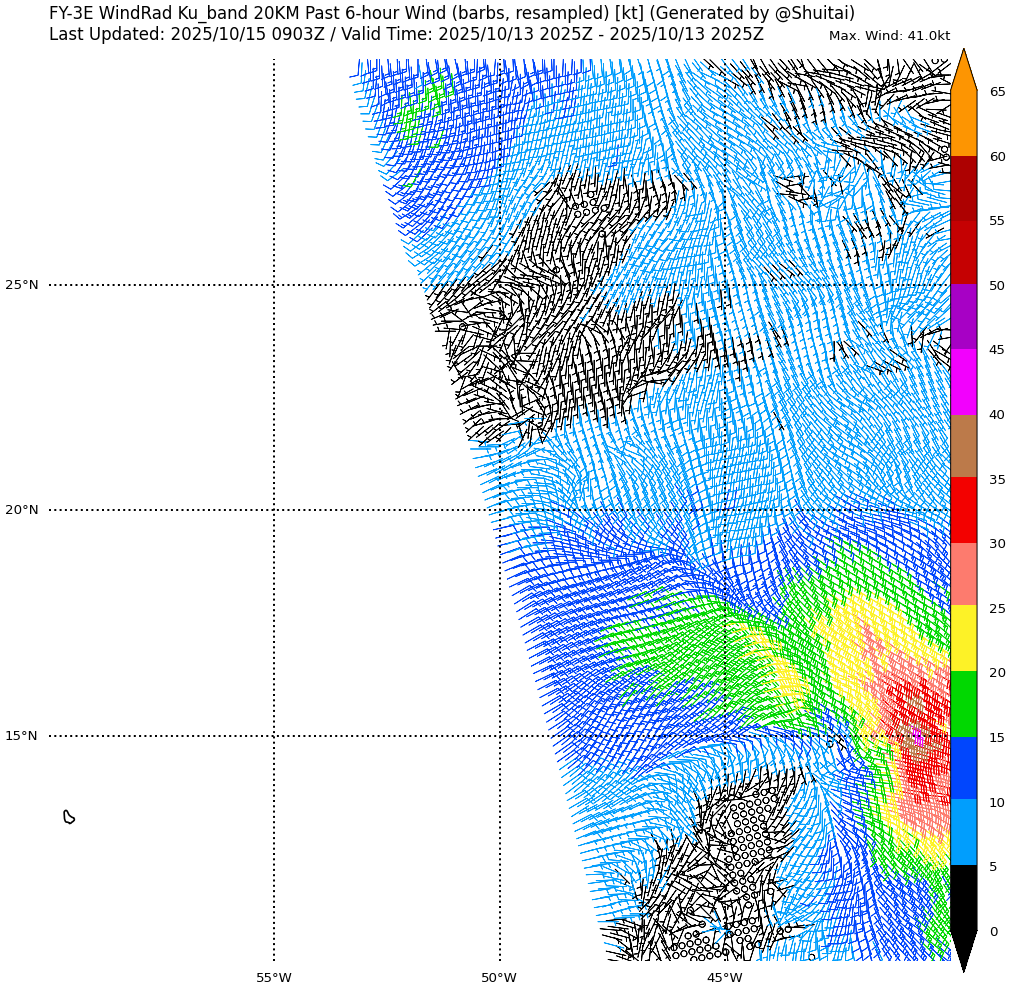This screenshot has height=989, width=1010.
Task: Click the orange 60-65 kt colorbar segment
Action: click(x=963, y=123)
